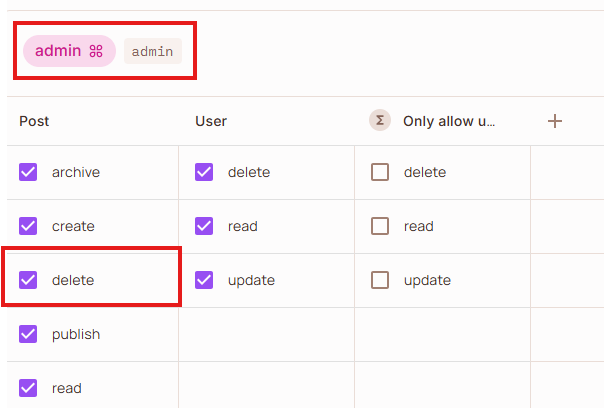Uncheck Post read permission
The image size is (604, 408).
[x=28, y=388]
